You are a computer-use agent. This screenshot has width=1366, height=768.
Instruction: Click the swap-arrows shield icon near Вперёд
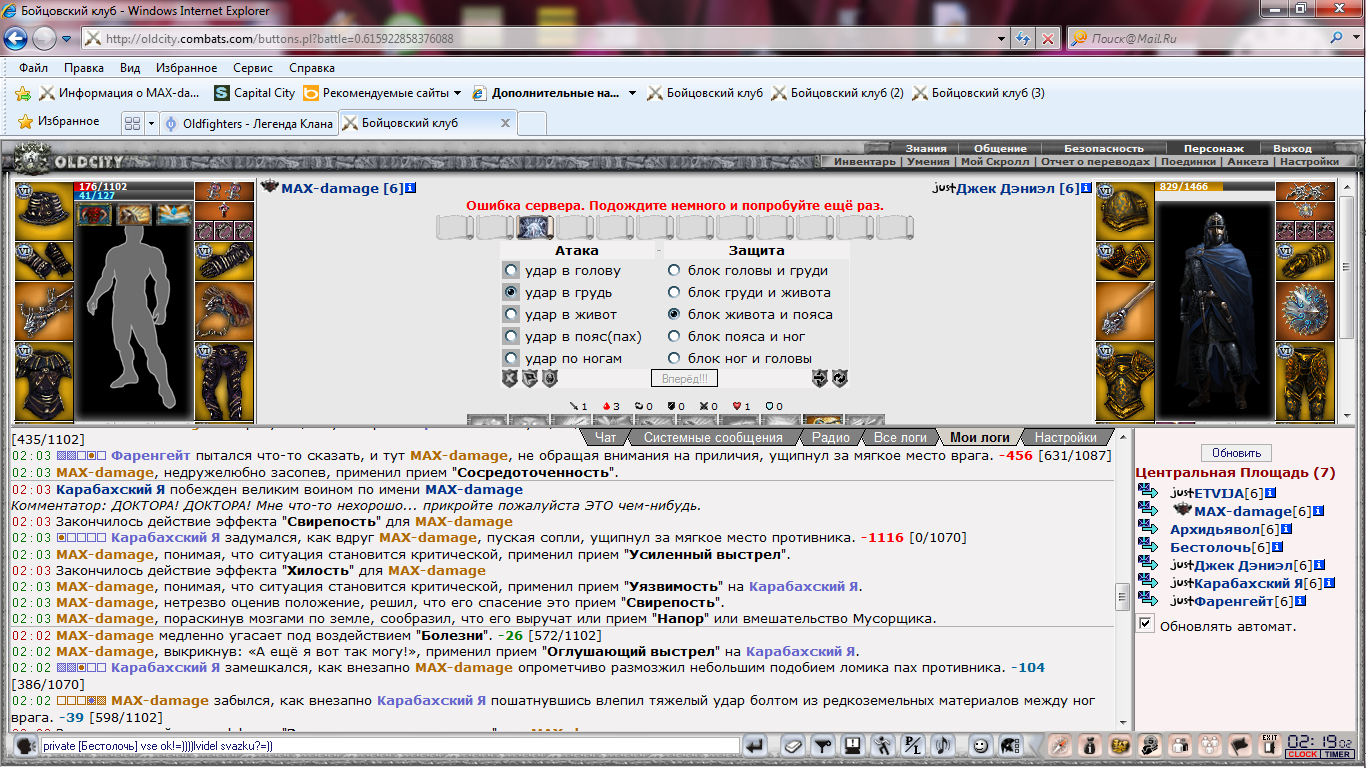[x=820, y=379]
